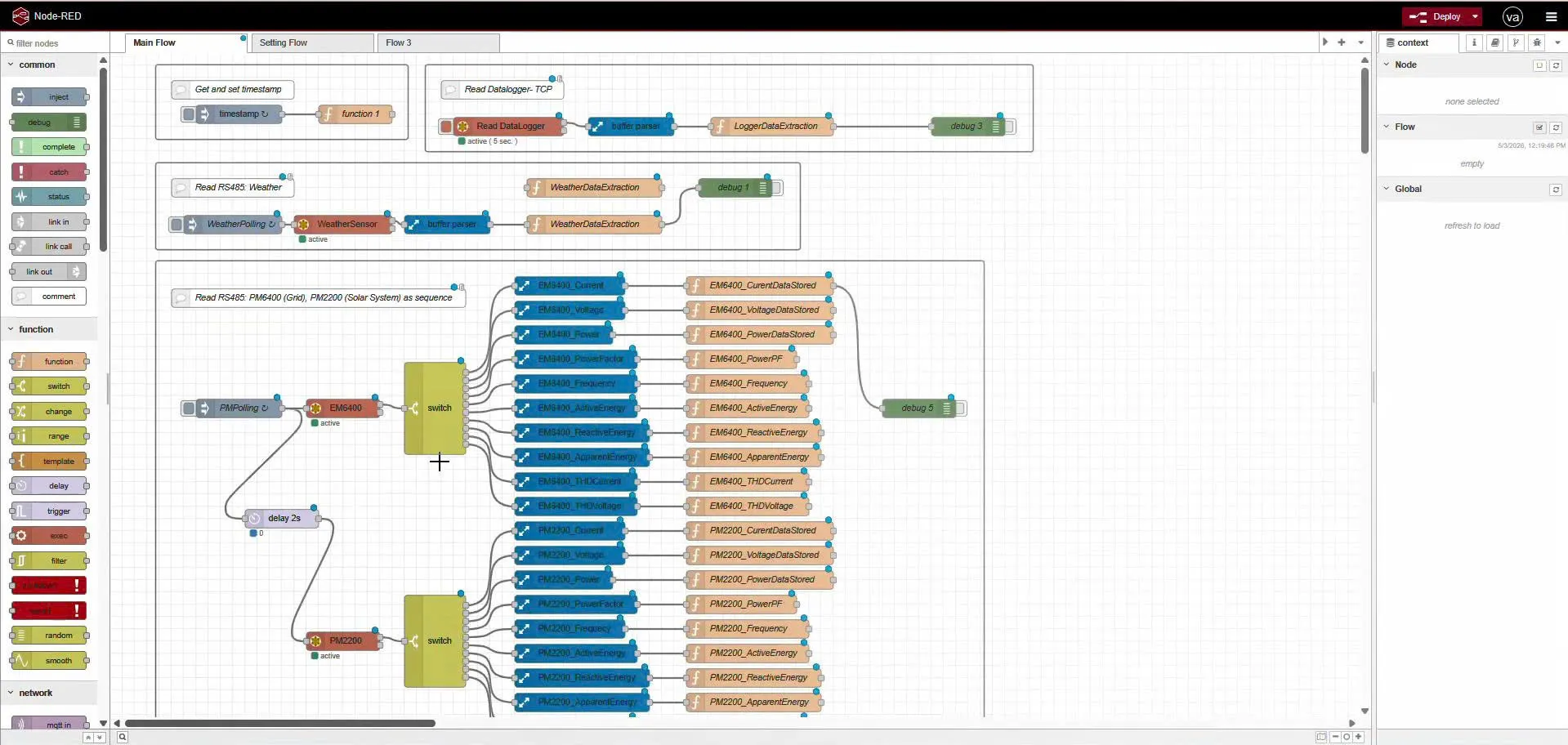This screenshot has height=745, width=1568.
Task: Select the link call palette node
Action: [49, 247]
